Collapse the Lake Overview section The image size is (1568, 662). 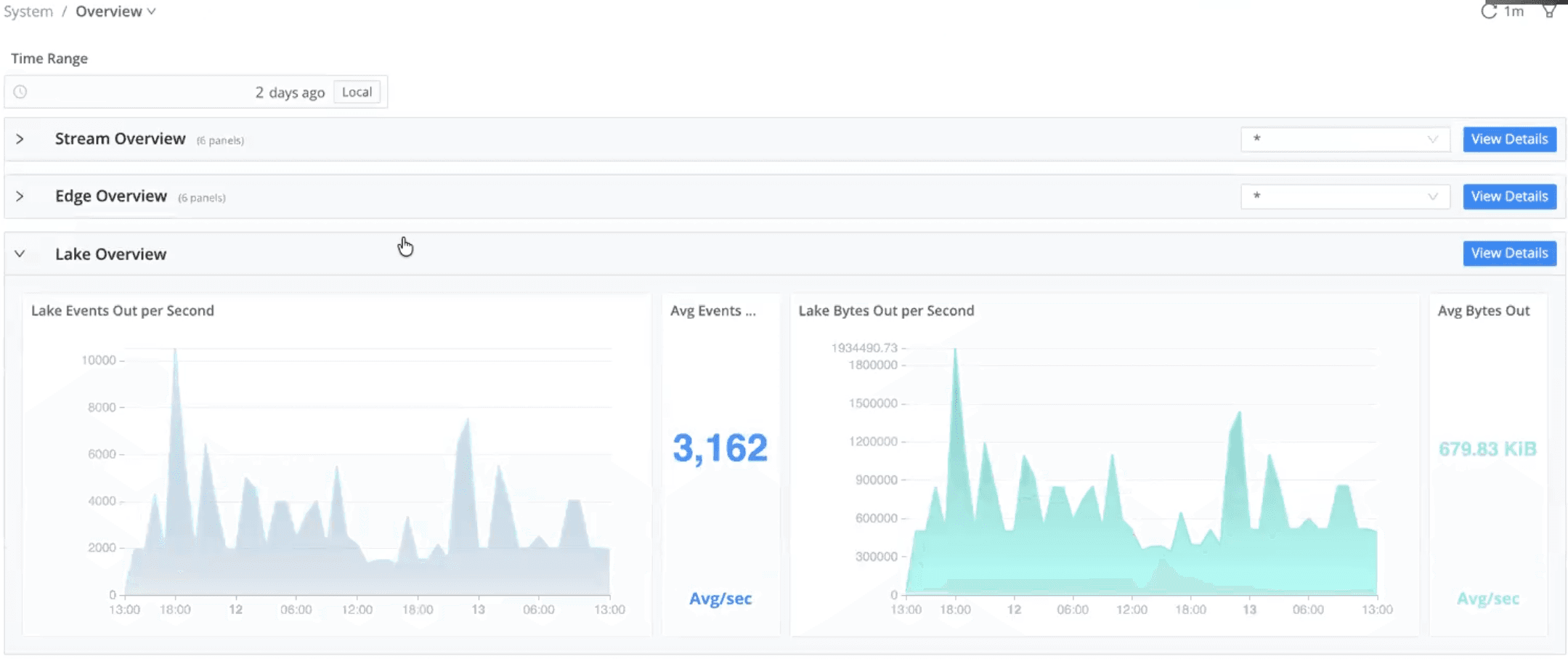(21, 254)
